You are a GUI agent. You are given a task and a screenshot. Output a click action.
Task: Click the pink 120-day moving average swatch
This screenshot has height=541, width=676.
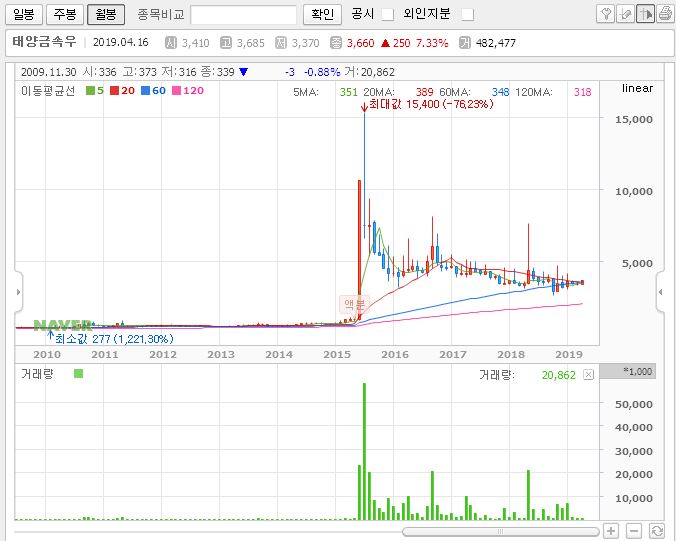click(176, 91)
